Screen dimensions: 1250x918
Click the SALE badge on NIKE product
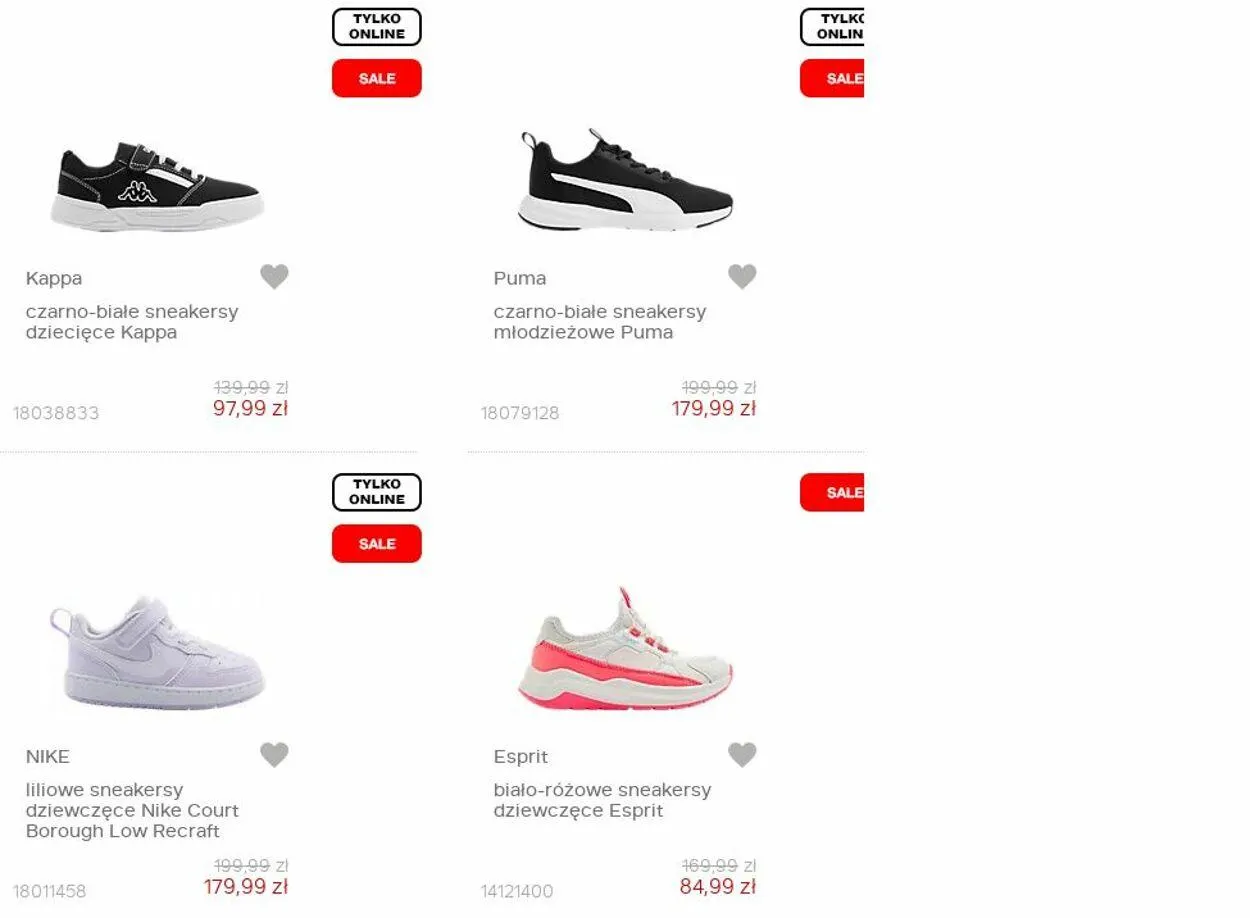377,544
